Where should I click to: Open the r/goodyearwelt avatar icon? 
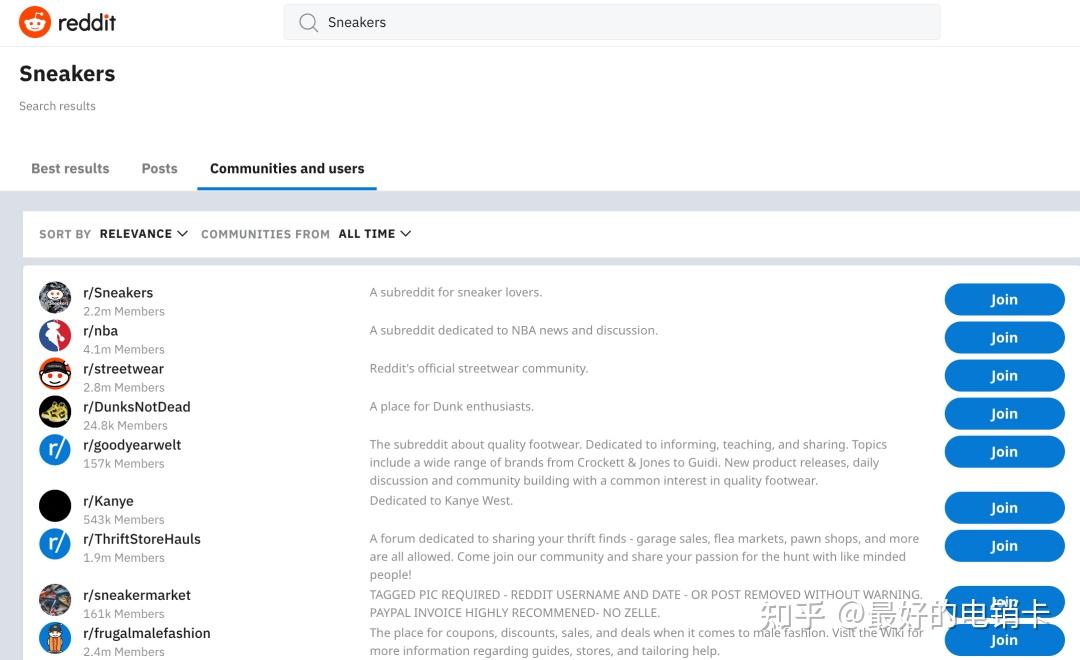(55, 450)
